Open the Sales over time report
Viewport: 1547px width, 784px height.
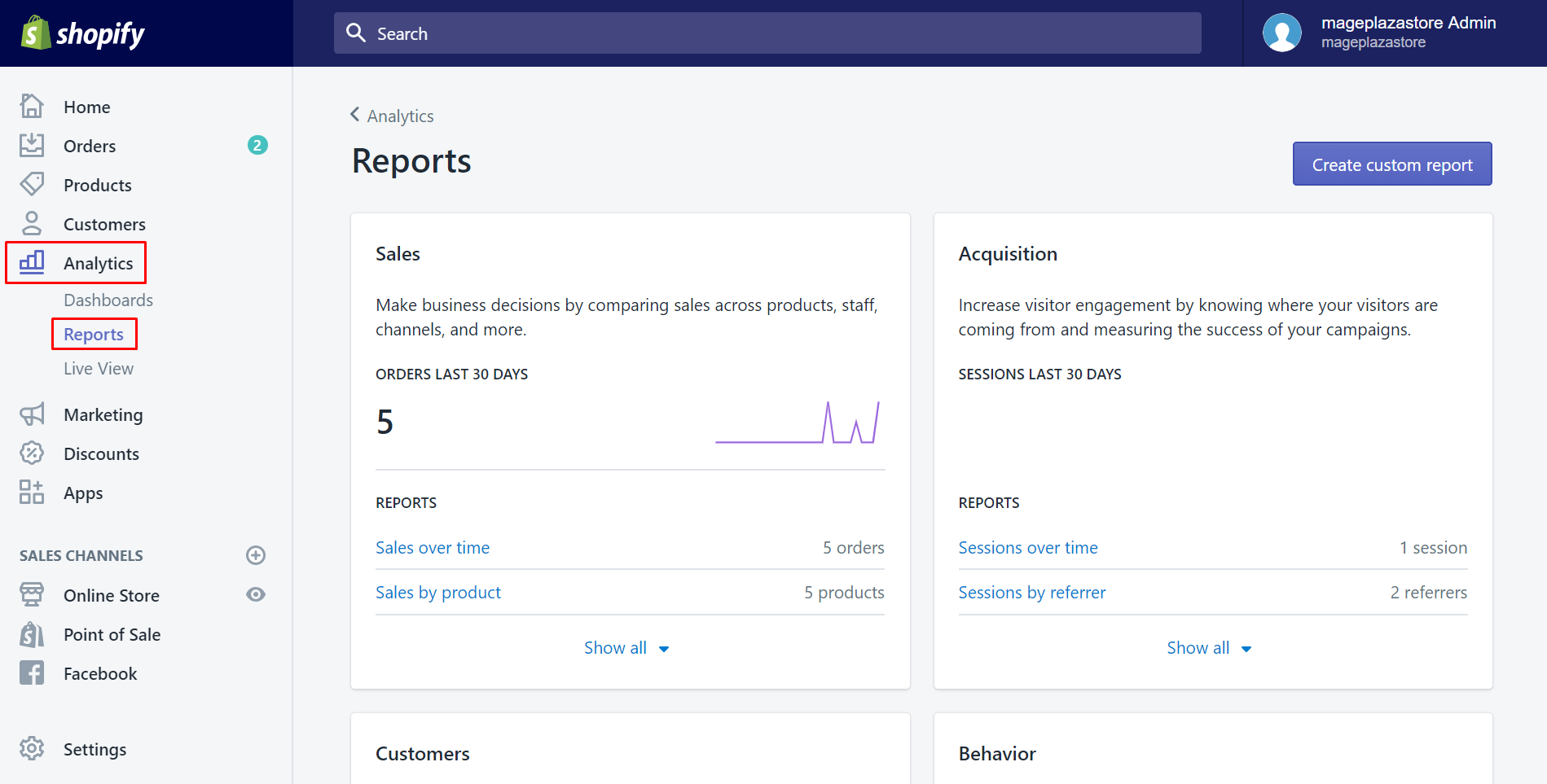tap(433, 547)
